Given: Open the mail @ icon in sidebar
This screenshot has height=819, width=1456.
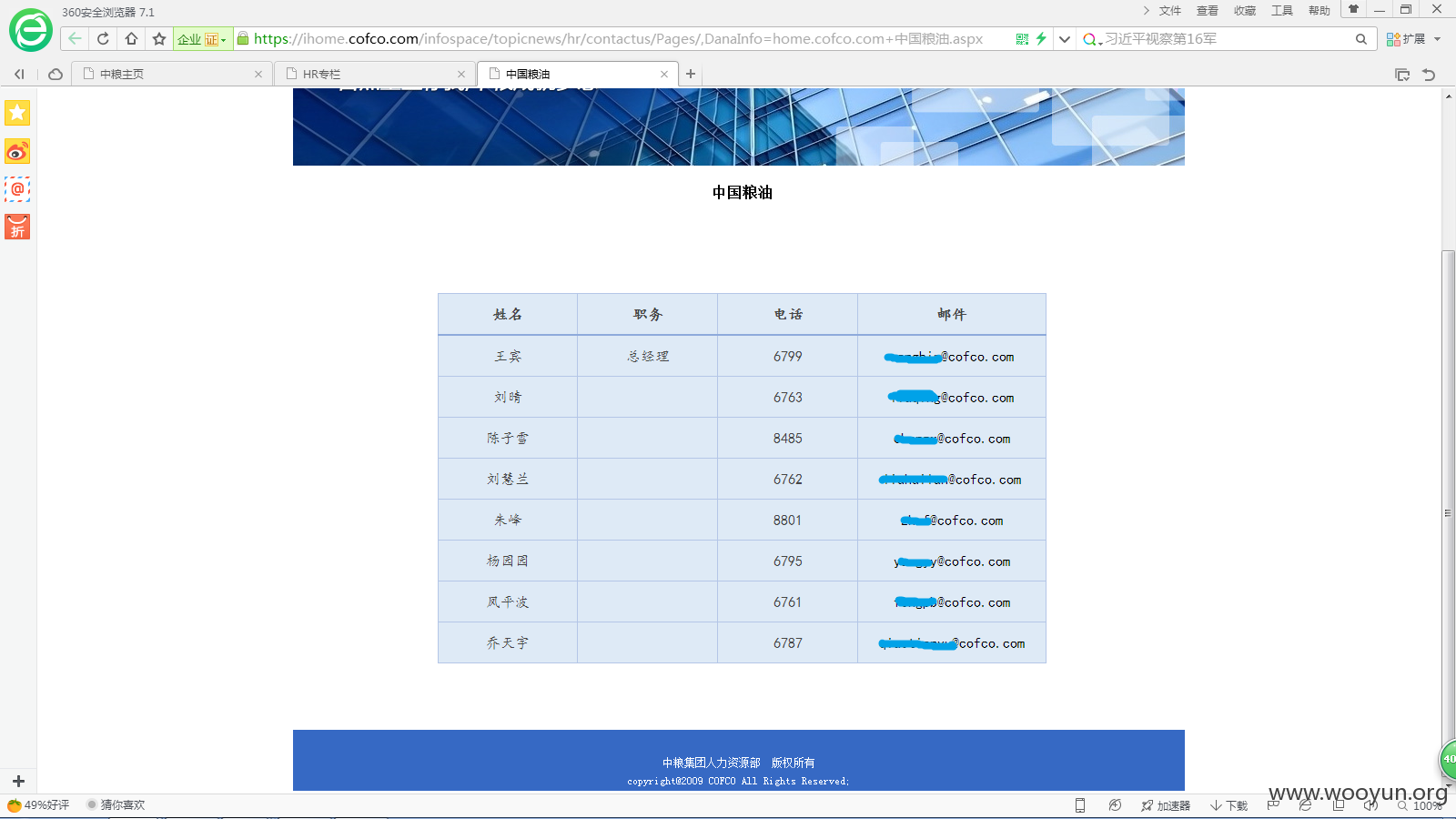Looking at the screenshot, I should 17,189.
